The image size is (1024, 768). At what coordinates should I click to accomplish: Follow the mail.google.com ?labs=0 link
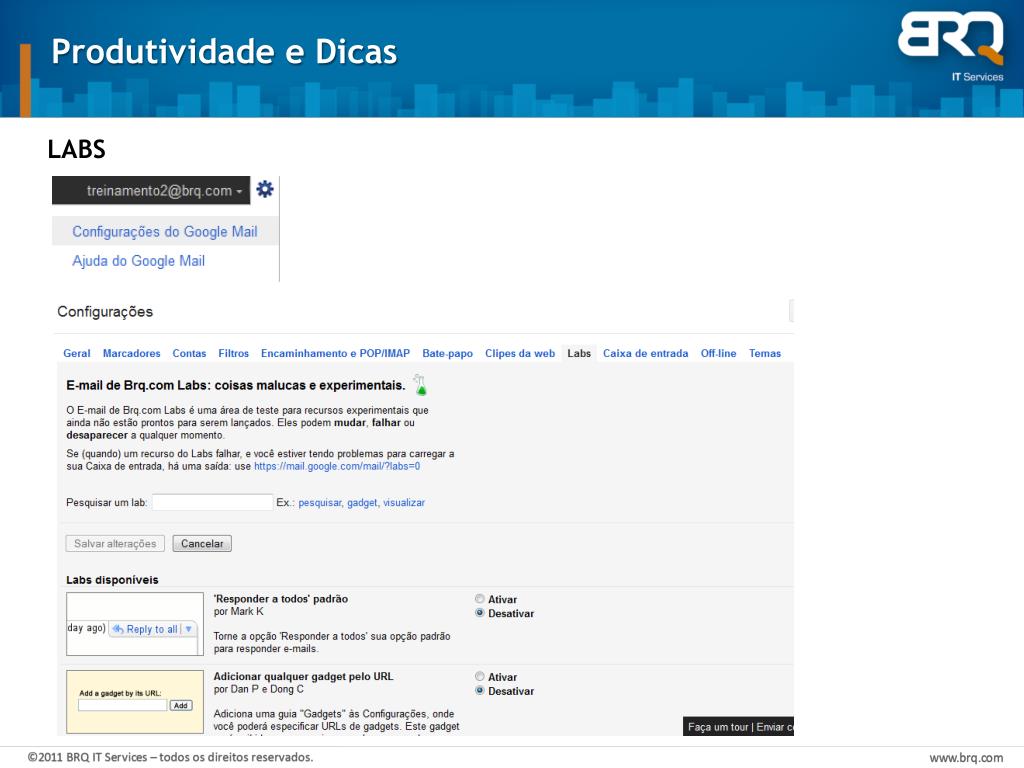pyautogui.click(x=337, y=466)
